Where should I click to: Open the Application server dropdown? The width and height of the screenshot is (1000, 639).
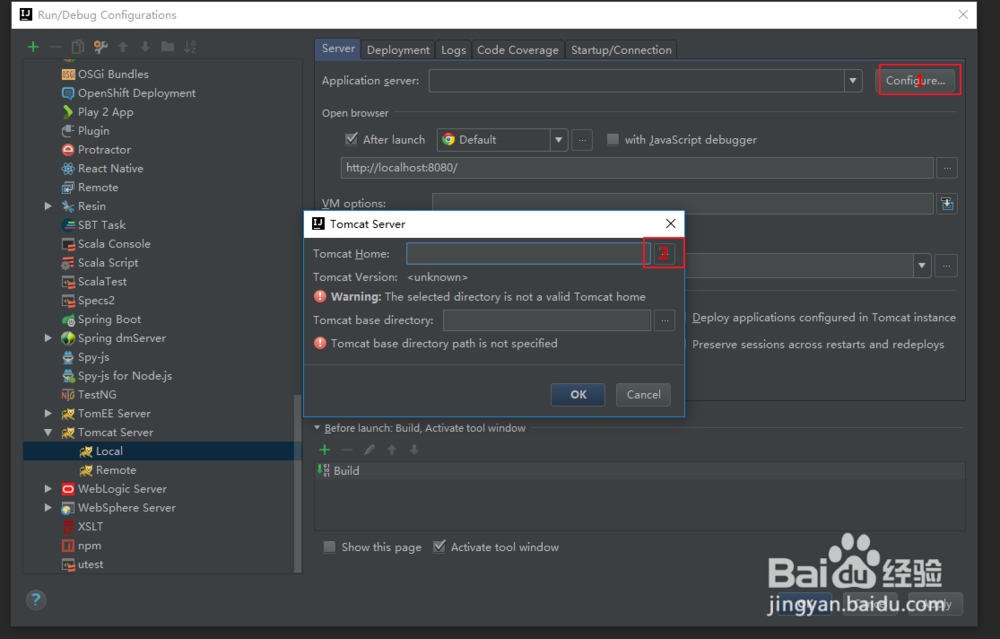(853, 81)
